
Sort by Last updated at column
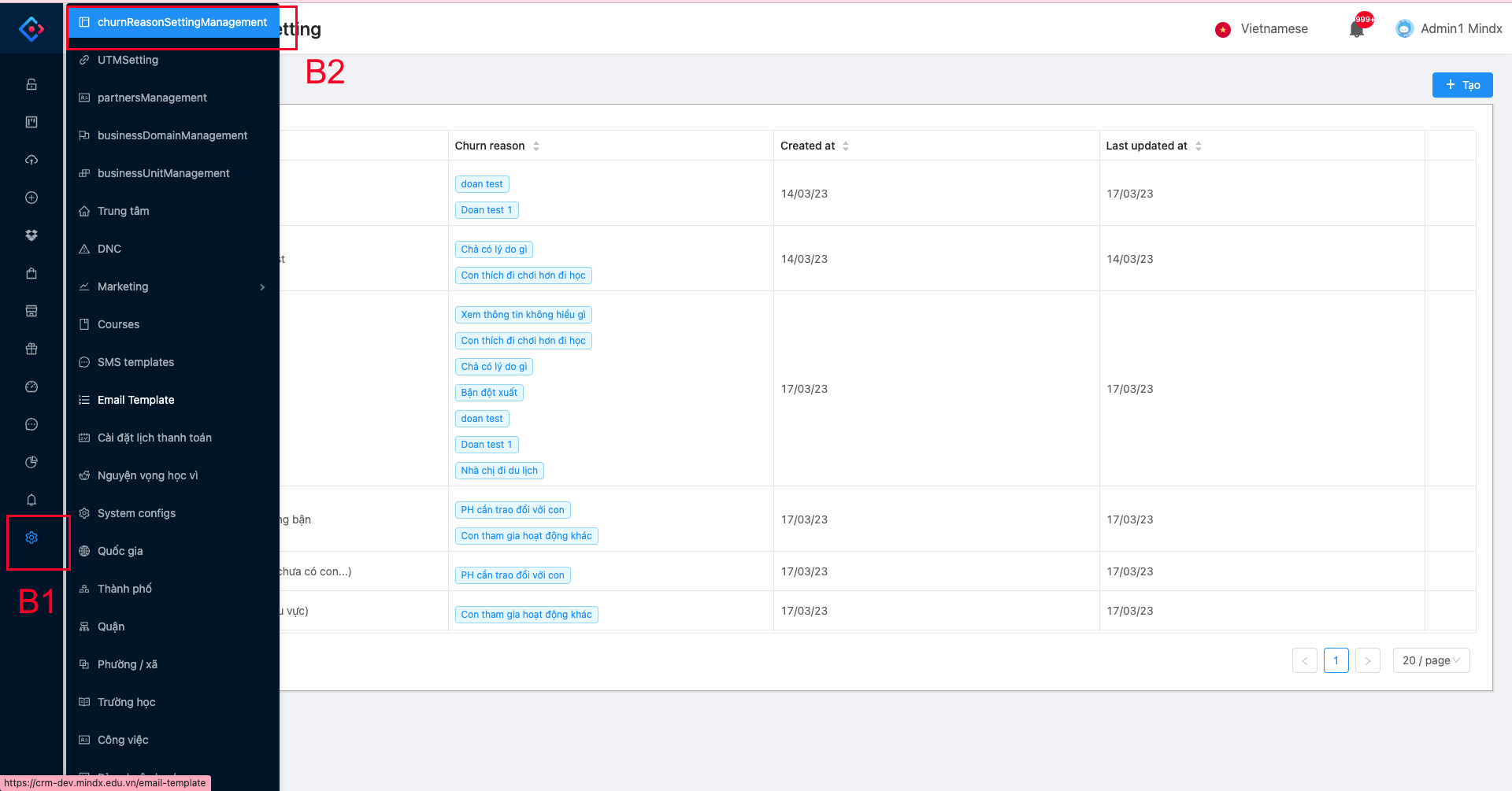click(x=1199, y=146)
